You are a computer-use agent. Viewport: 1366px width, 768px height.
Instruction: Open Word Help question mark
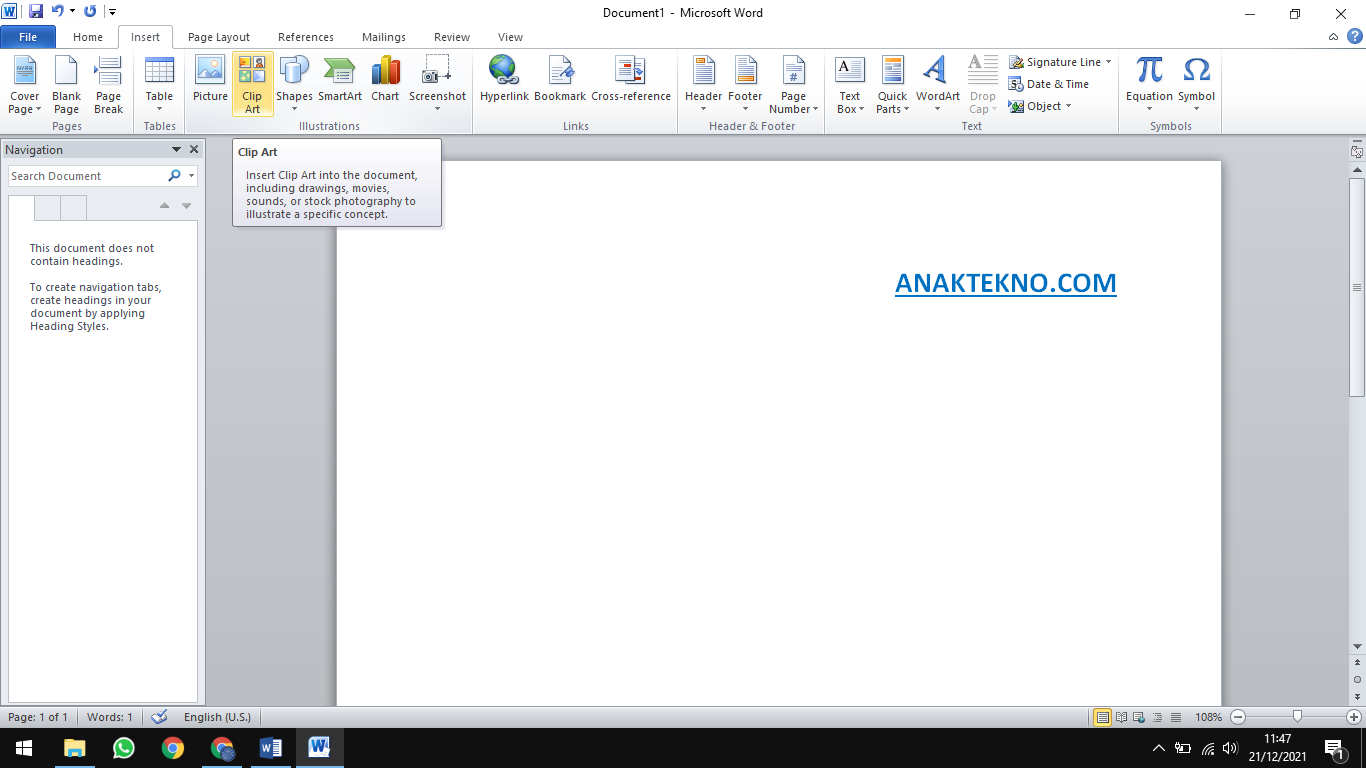click(x=1354, y=37)
